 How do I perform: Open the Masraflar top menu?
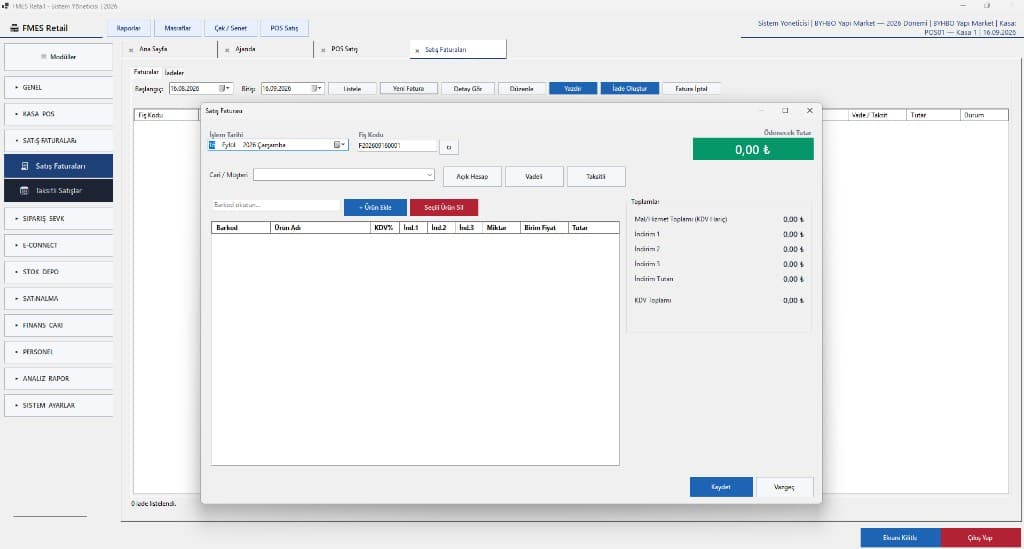pos(178,28)
